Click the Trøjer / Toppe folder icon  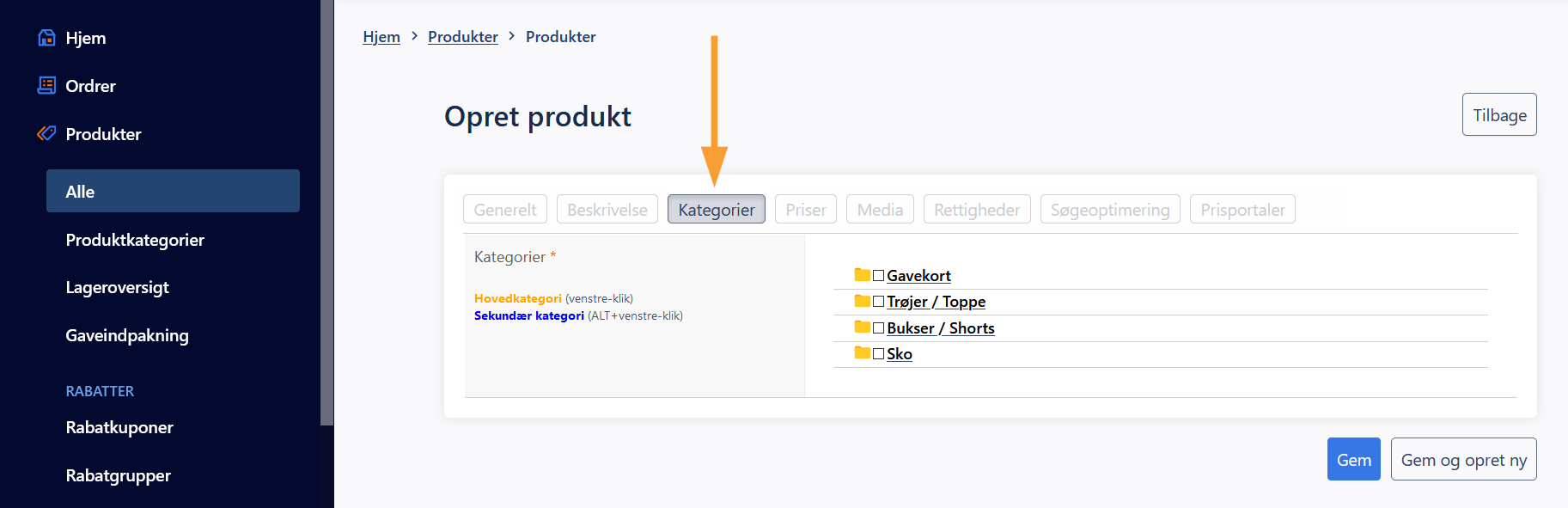tap(863, 301)
